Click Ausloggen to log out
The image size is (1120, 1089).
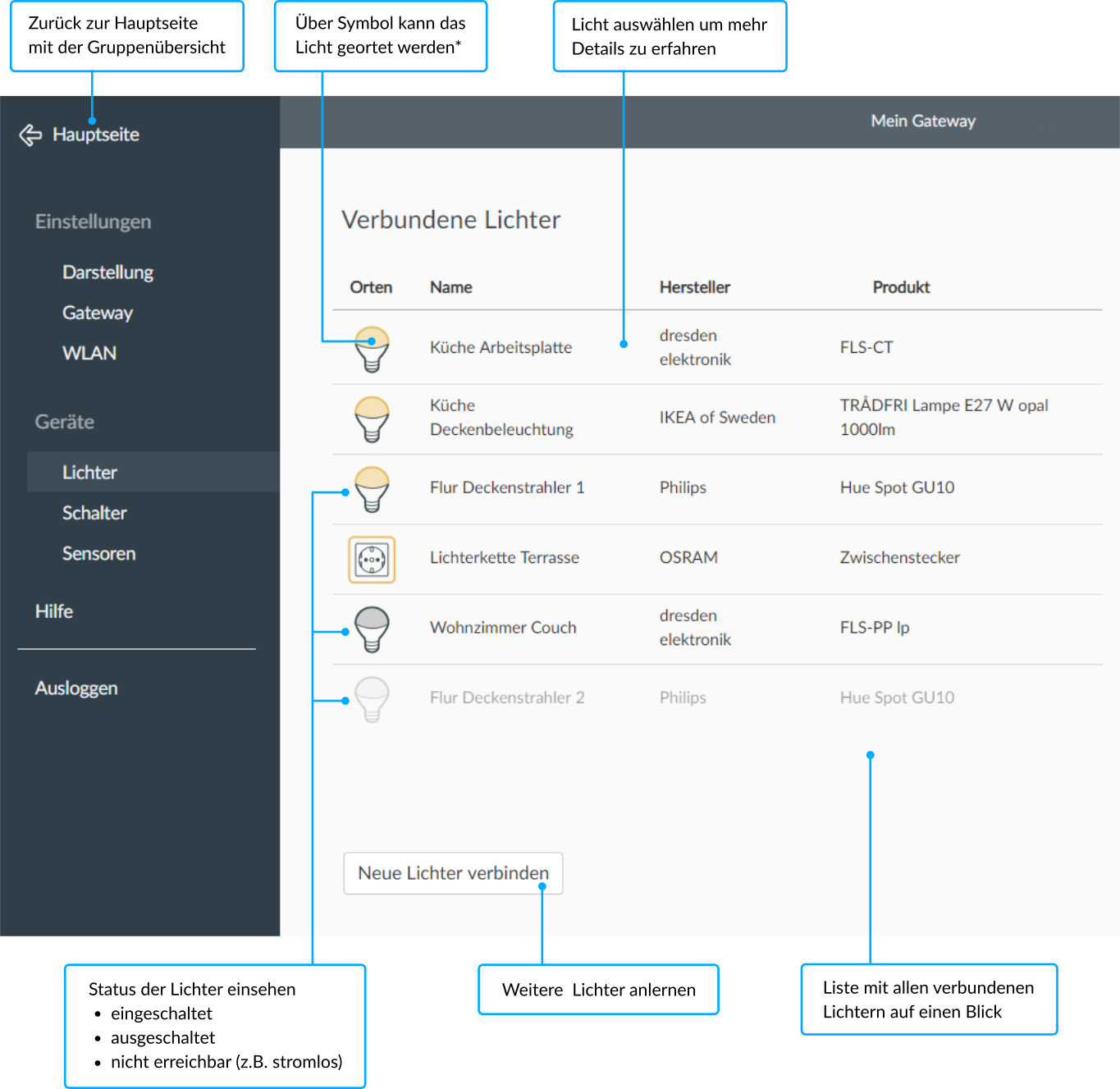tap(76, 689)
